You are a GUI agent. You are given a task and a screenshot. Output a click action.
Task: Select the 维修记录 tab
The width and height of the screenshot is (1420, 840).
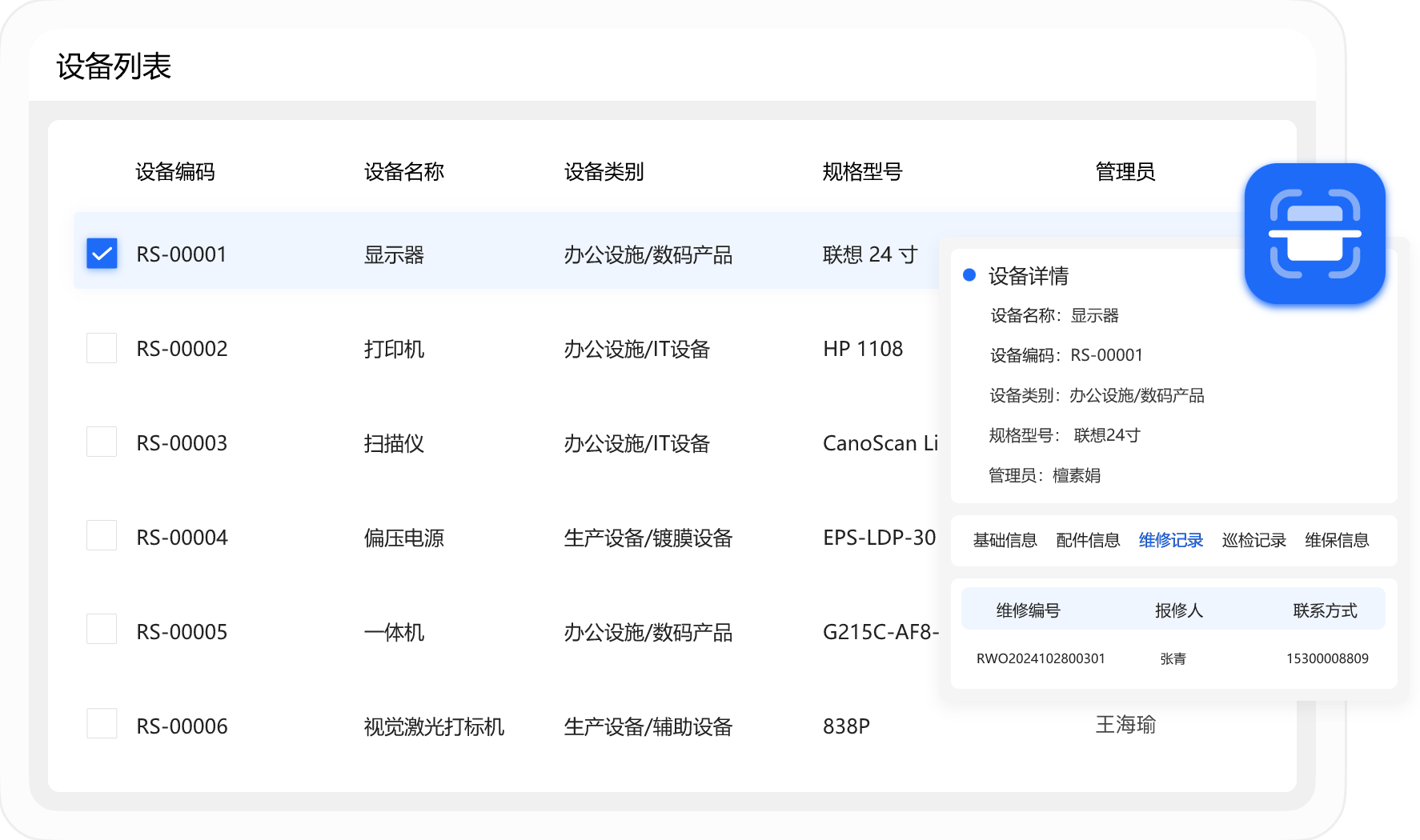(x=1170, y=540)
